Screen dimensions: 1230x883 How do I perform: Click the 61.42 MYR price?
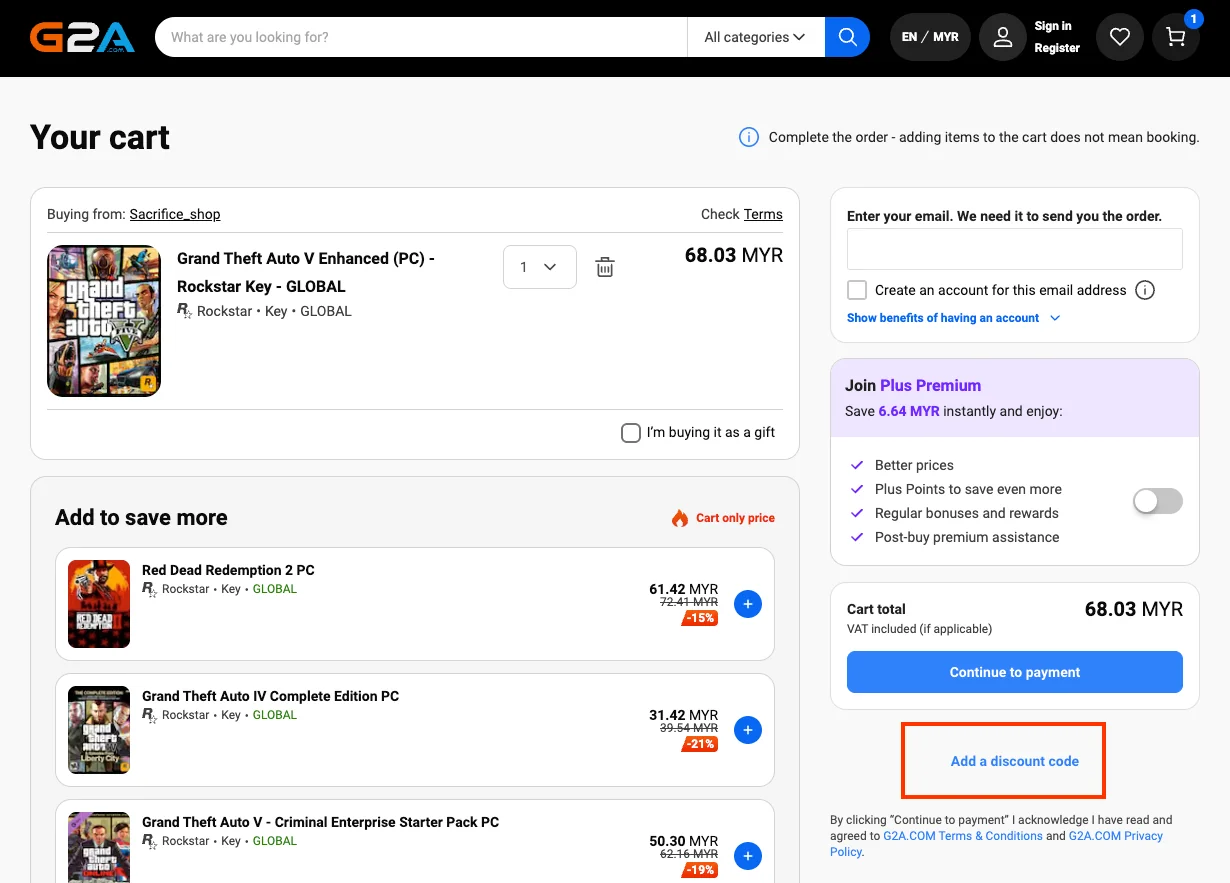684,589
